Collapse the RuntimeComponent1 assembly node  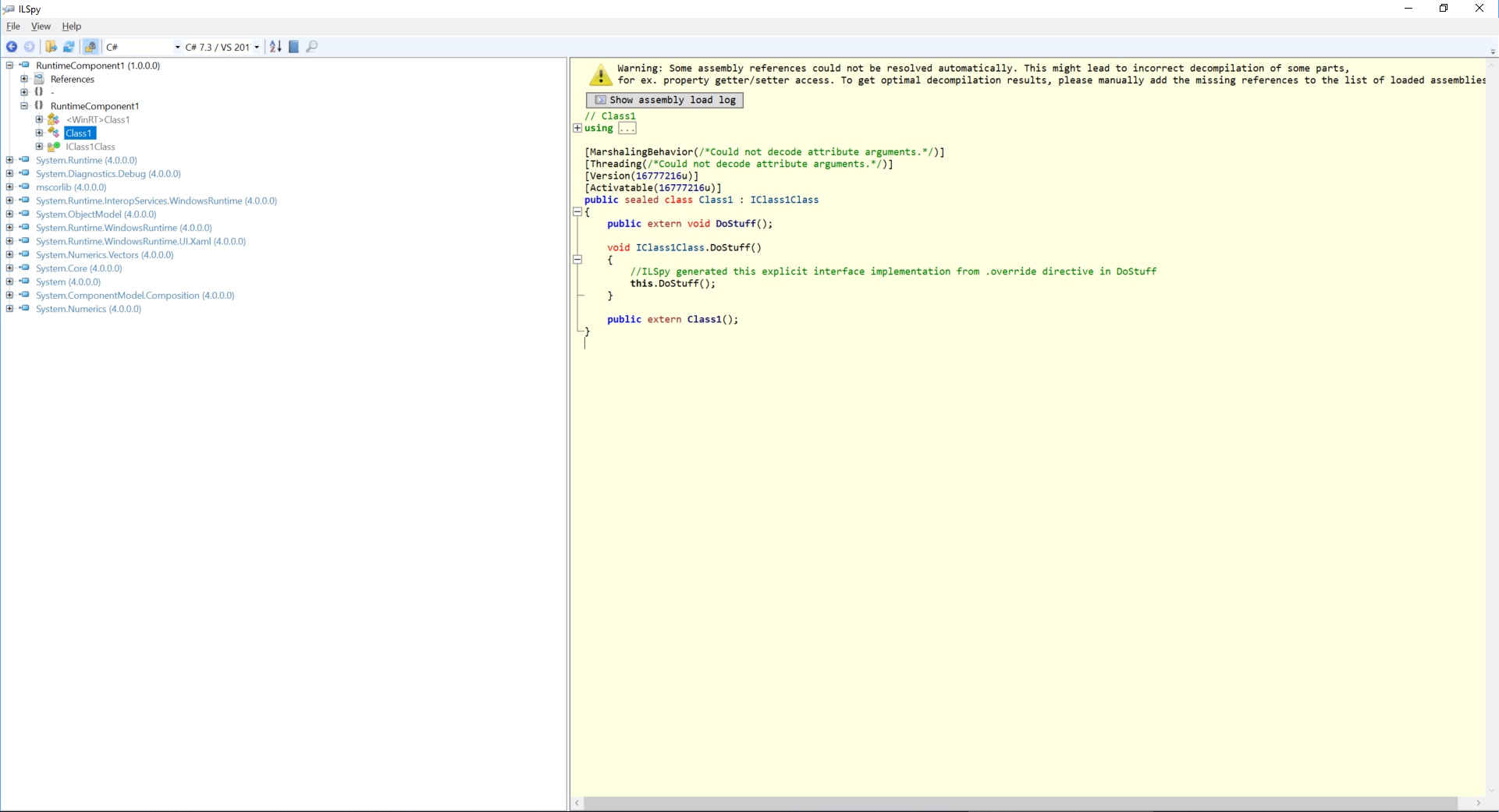[9, 66]
